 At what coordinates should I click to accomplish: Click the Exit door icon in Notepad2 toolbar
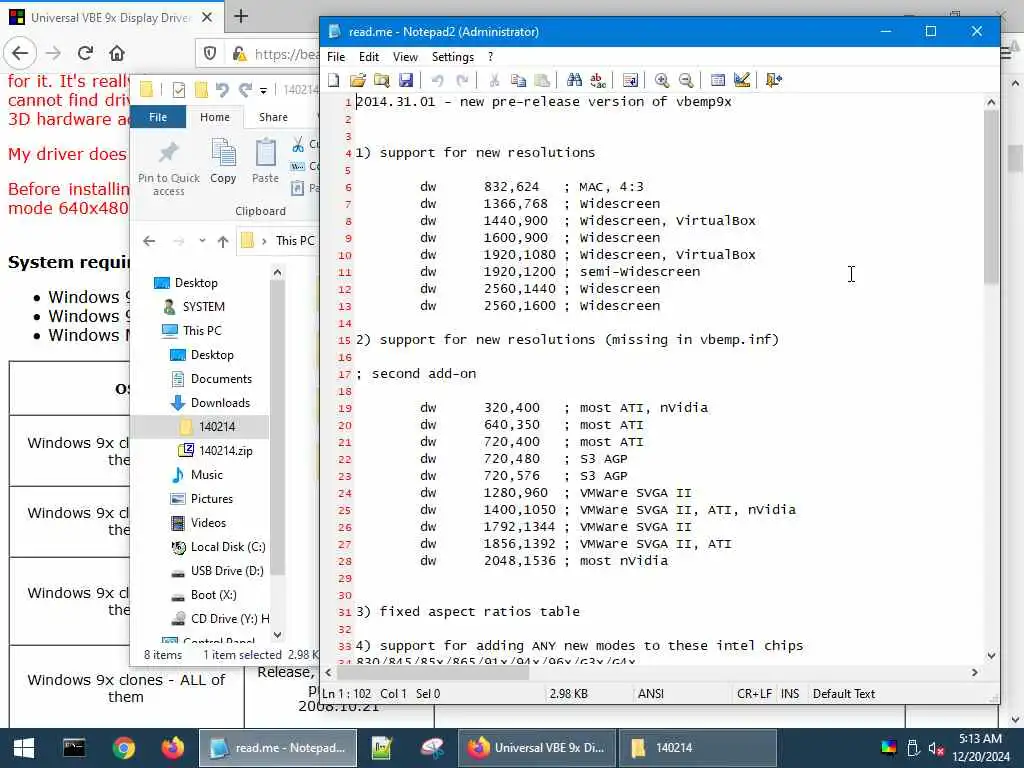774,80
